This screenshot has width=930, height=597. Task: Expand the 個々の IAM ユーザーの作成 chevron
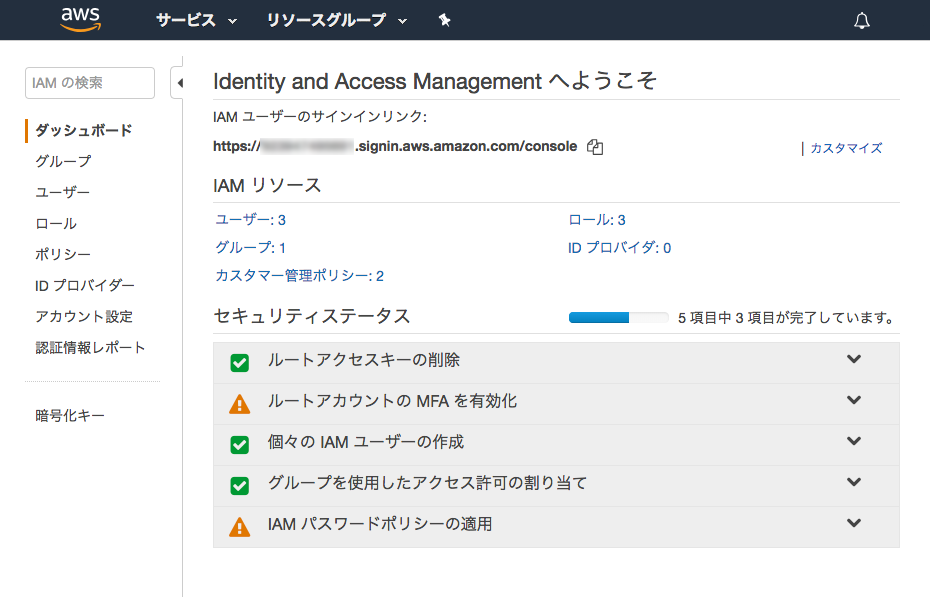point(854,440)
